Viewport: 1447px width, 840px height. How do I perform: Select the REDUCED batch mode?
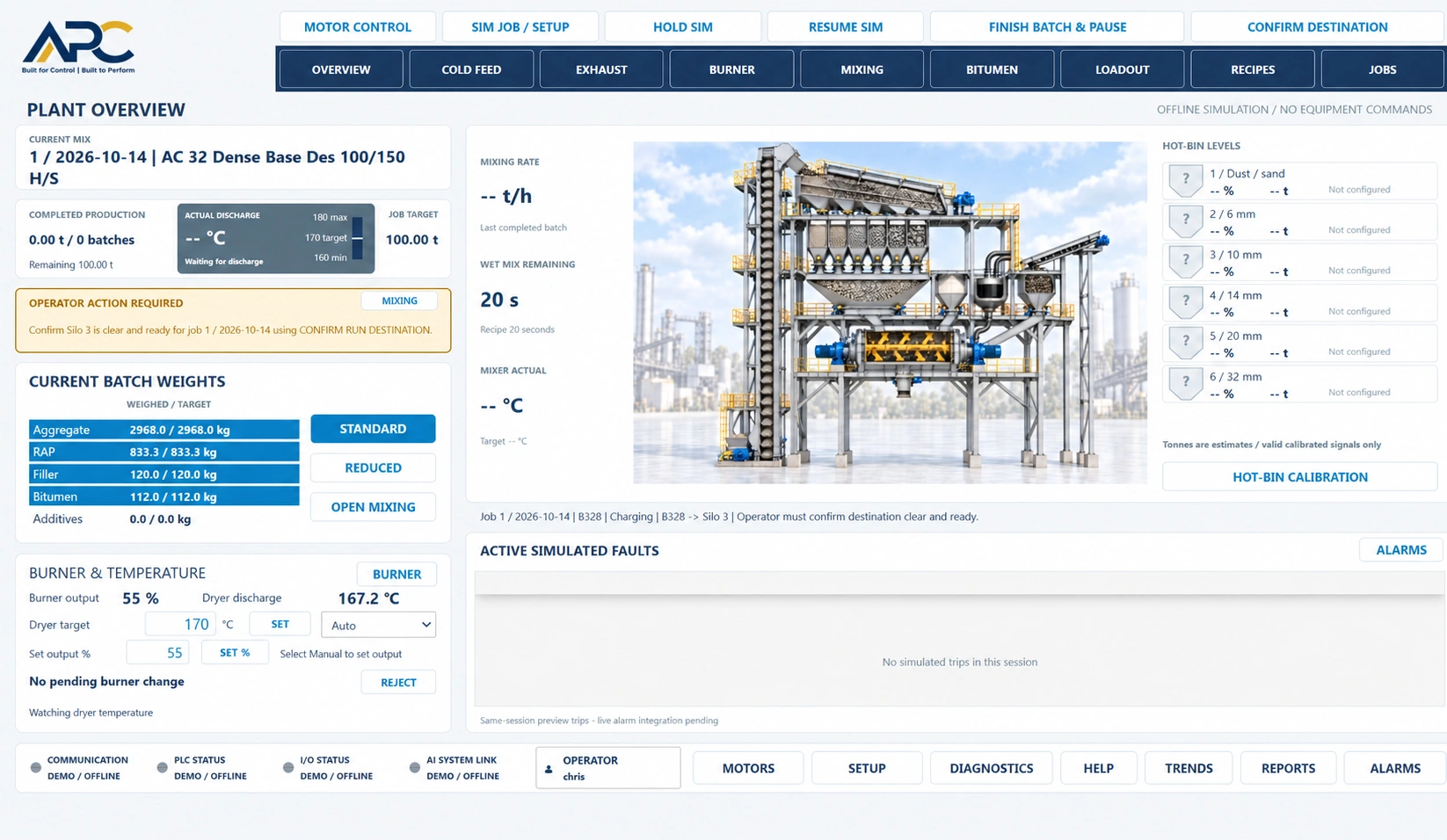(373, 467)
